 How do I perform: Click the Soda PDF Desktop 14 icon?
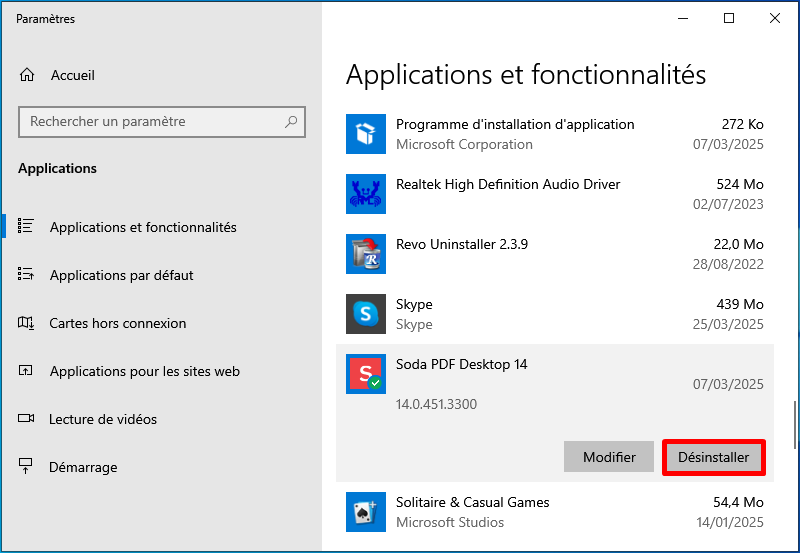click(365, 374)
